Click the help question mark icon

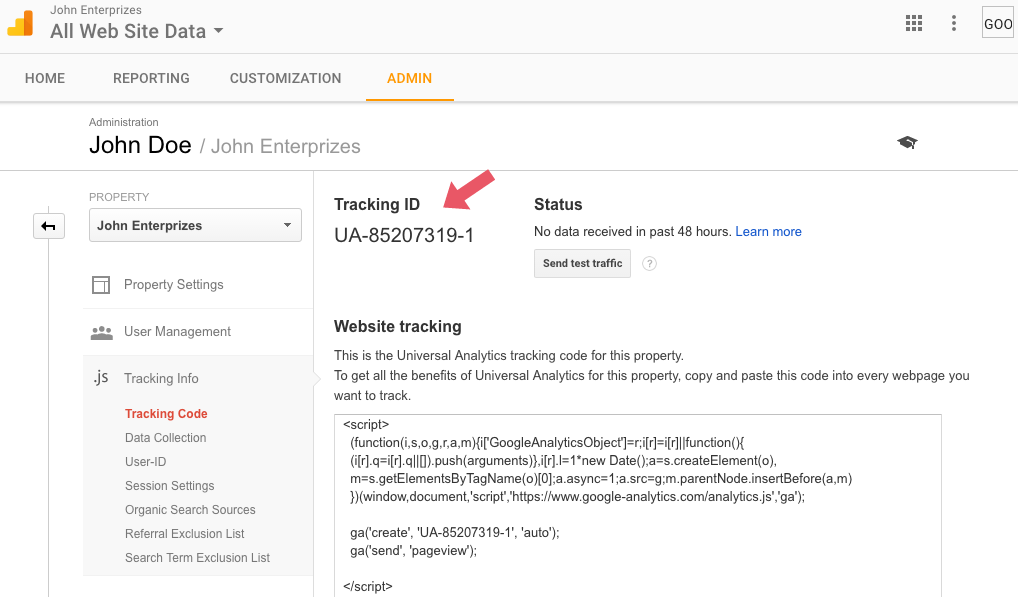[649, 263]
